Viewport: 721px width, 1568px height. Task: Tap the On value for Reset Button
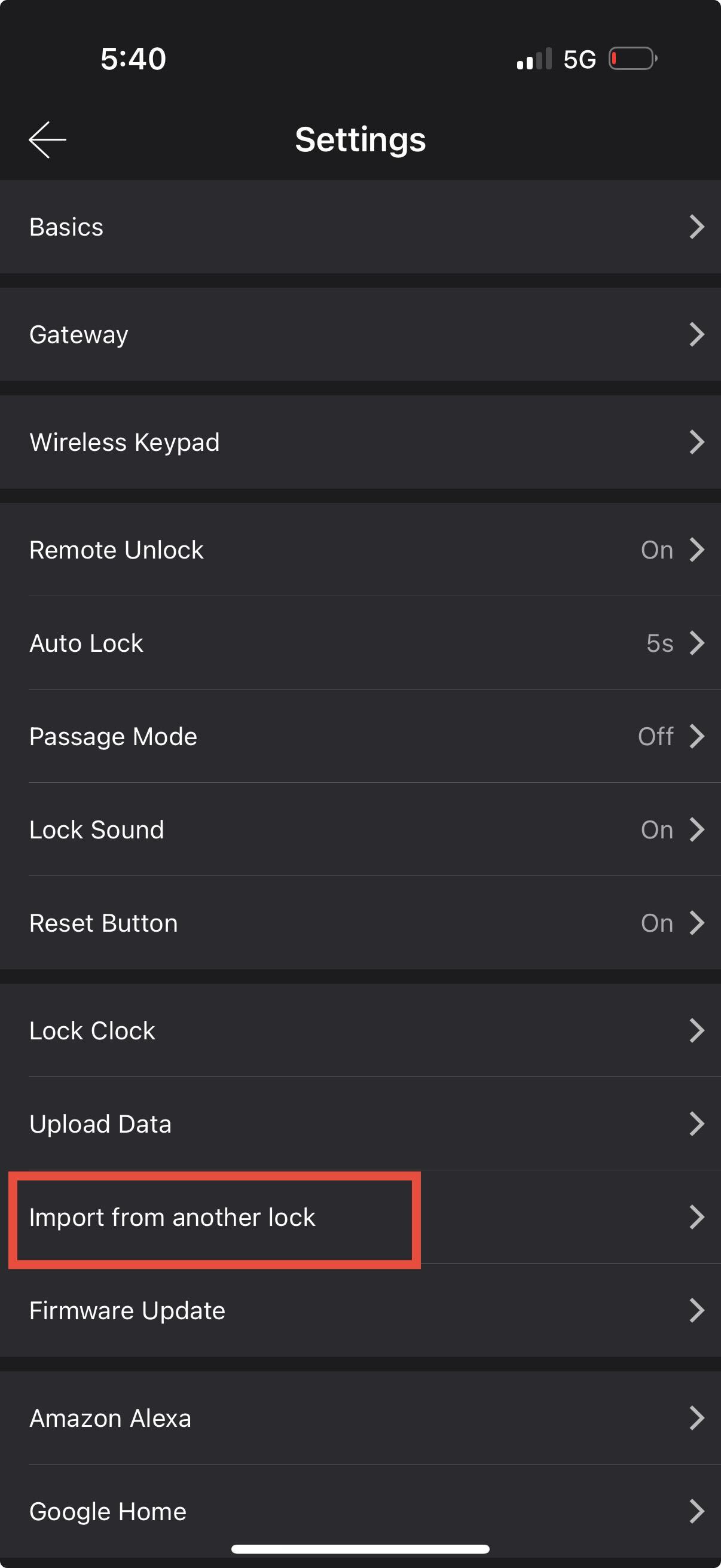[656, 923]
